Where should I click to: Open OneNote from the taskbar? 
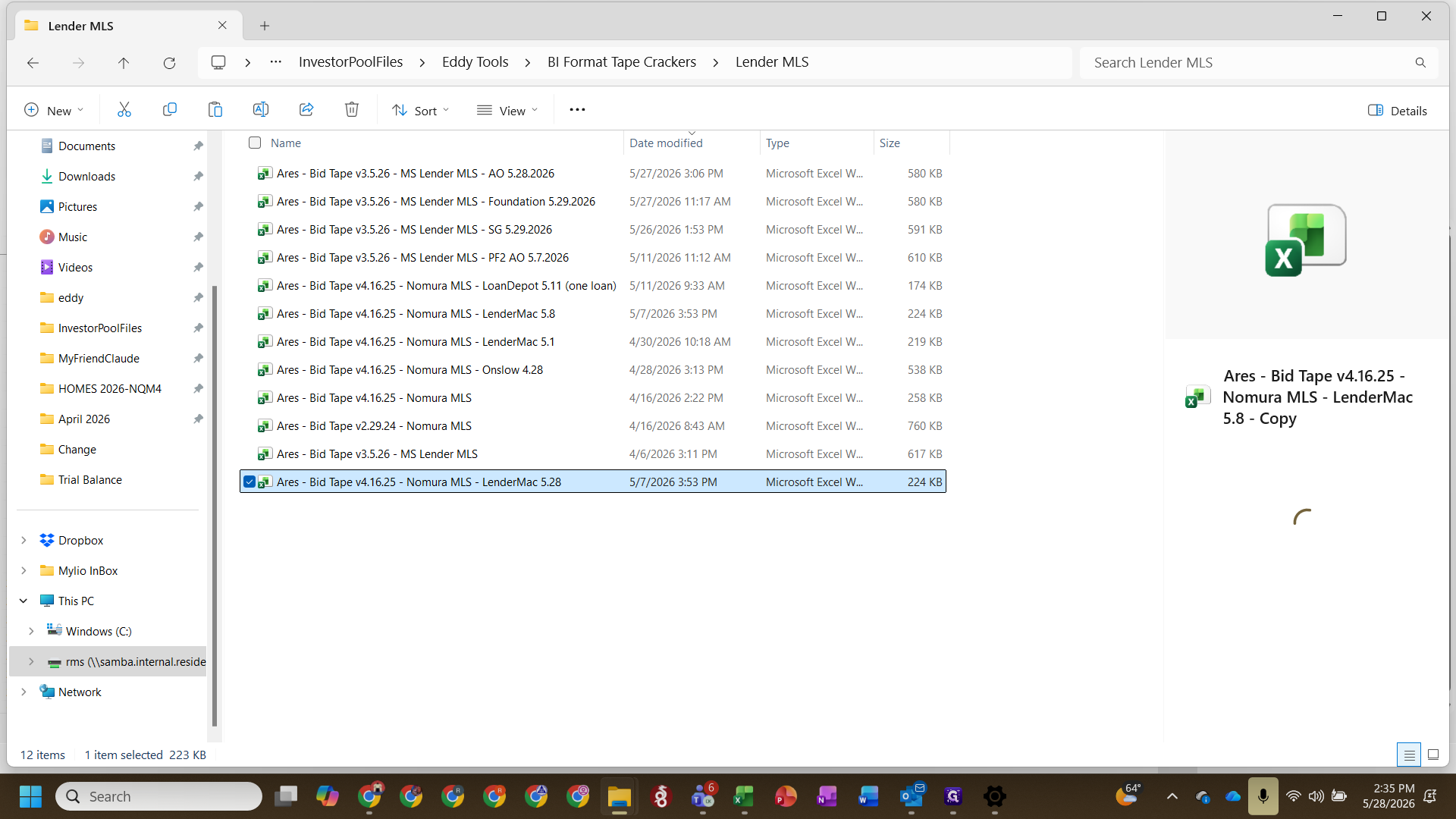(x=827, y=796)
